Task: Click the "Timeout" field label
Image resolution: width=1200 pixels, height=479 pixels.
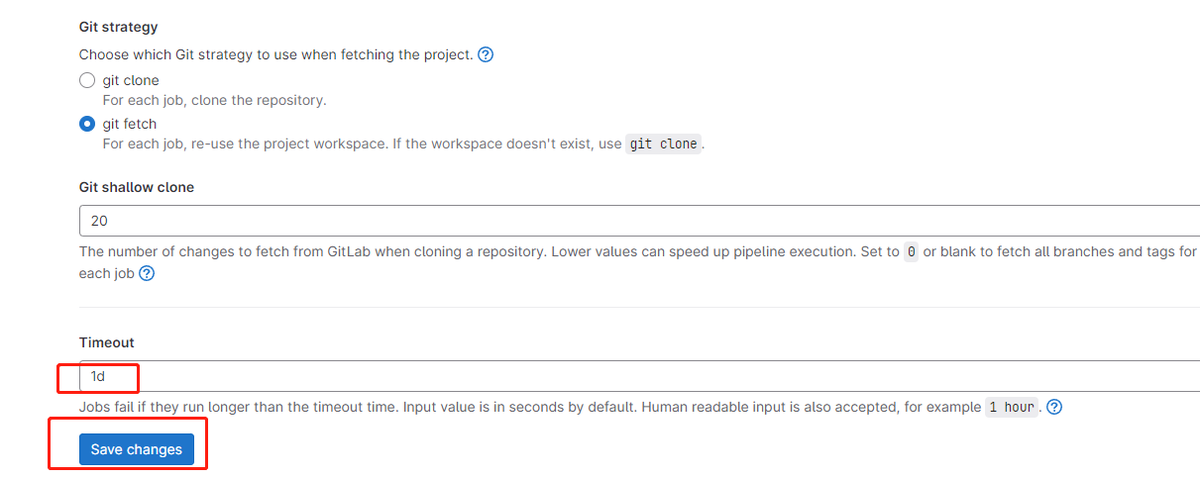Action: (x=106, y=342)
